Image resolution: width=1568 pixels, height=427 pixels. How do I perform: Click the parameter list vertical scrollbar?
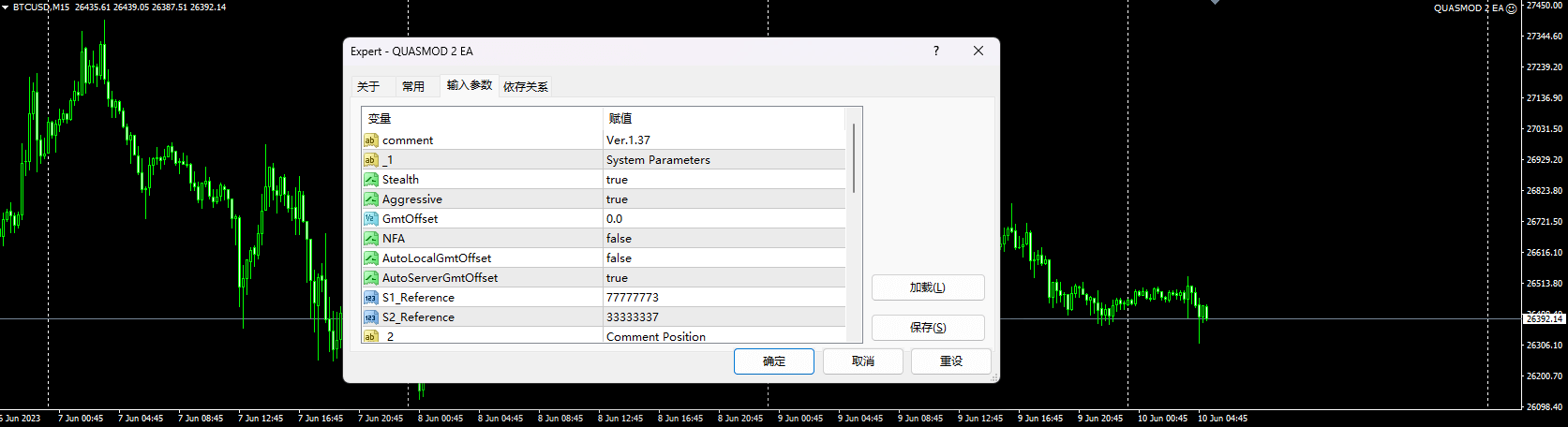coord(854,159)
